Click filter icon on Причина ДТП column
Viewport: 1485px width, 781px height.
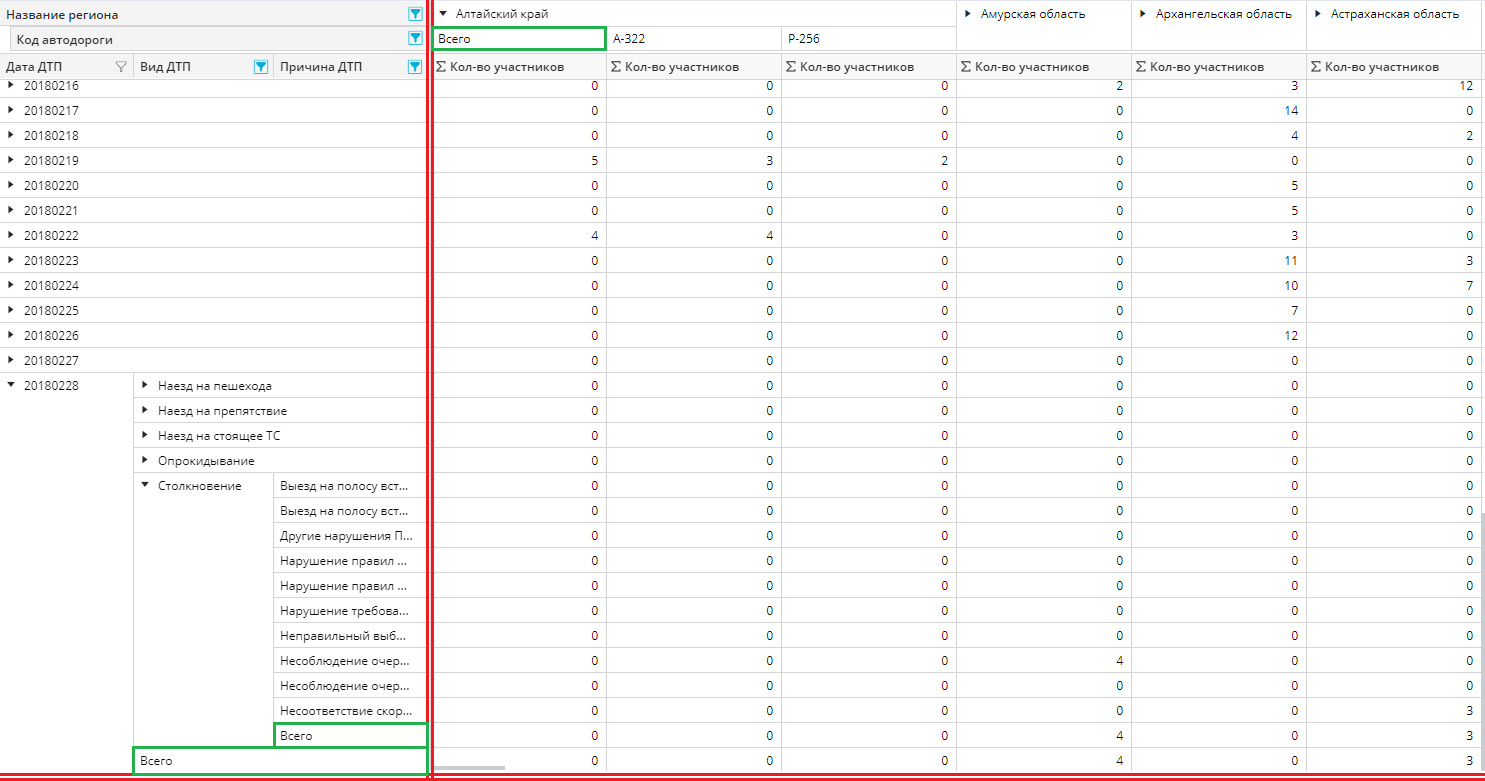[x=415, y=67]
